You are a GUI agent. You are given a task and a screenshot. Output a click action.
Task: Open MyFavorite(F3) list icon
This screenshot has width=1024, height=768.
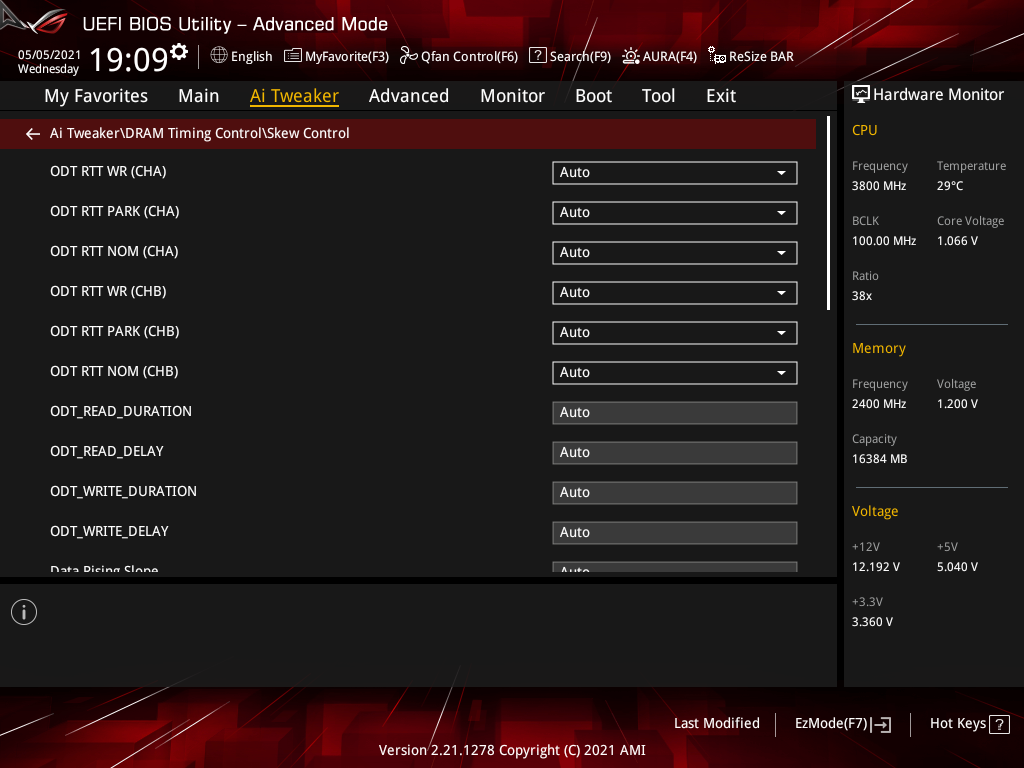pos(293,56)
